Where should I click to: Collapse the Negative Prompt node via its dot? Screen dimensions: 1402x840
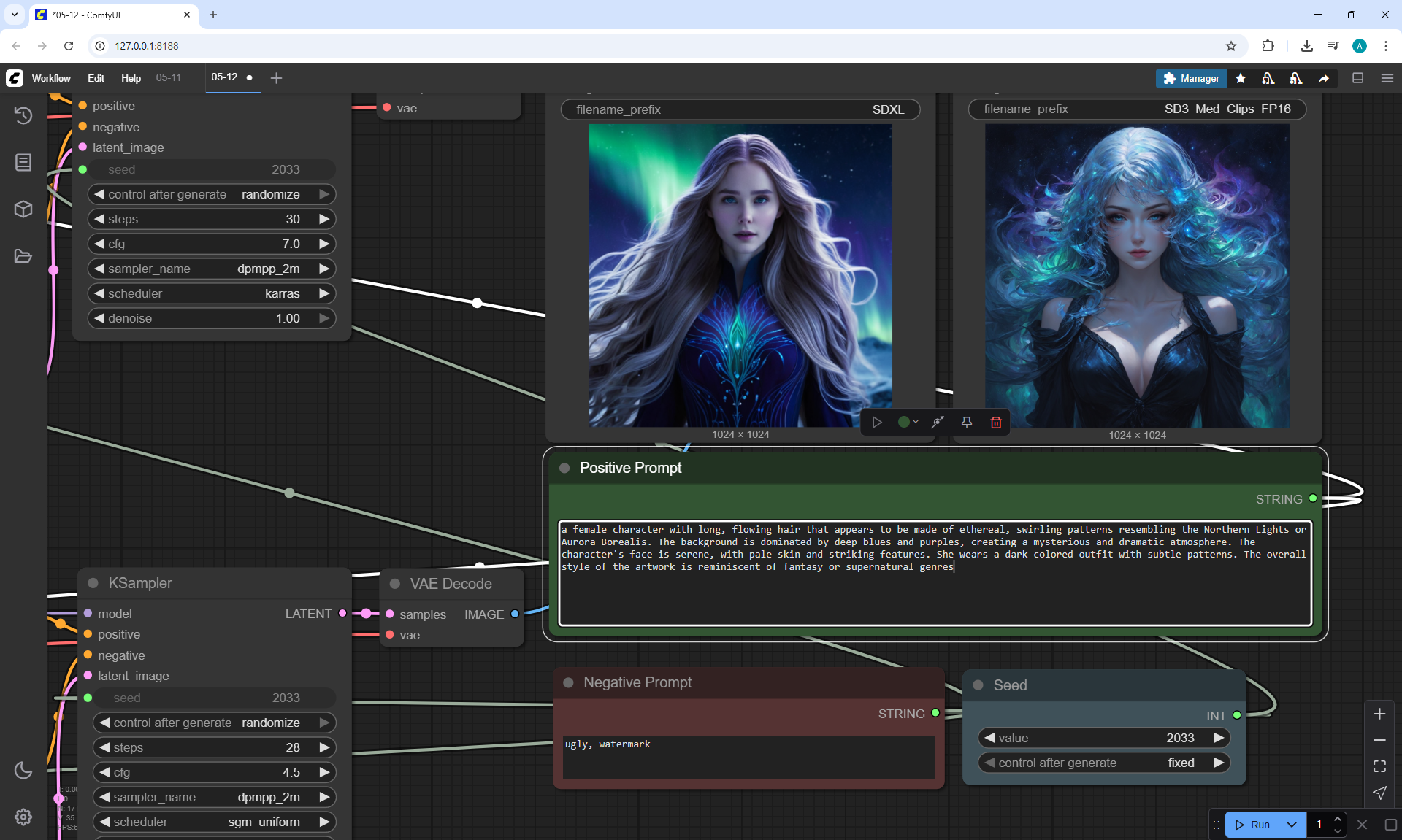tap(568, 682)
